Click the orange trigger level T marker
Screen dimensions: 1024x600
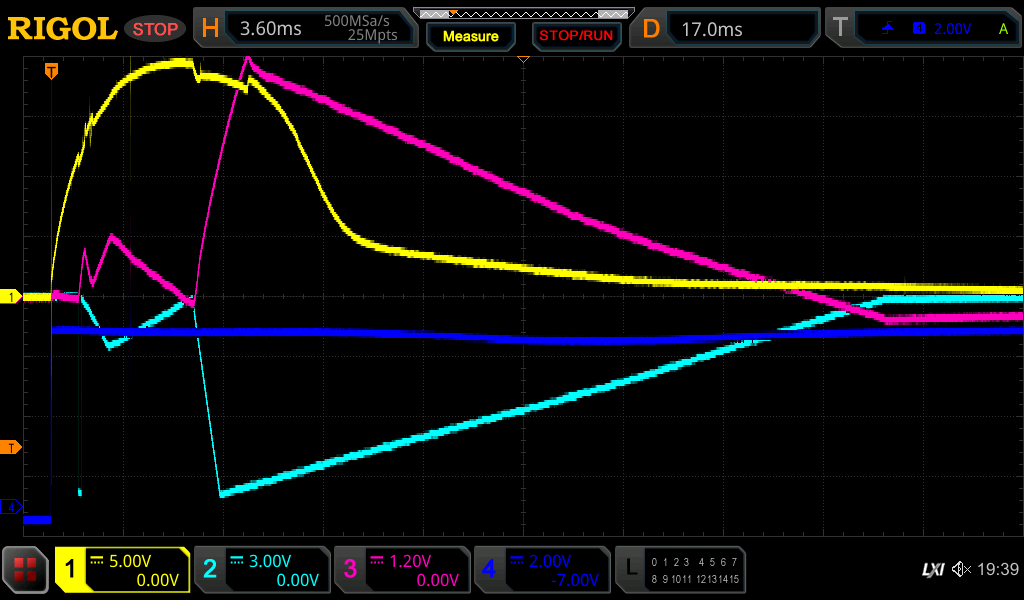click(11, 446)
